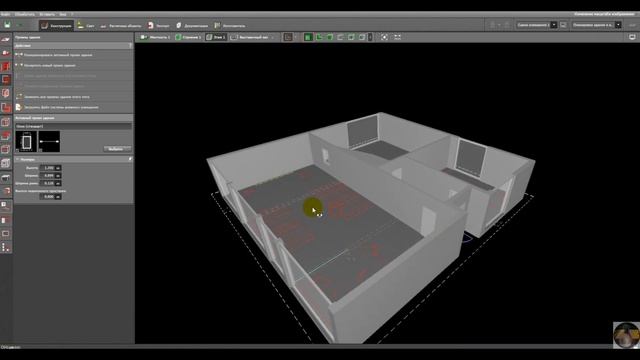Click the zoom to full scene icon

click(384, 37)
